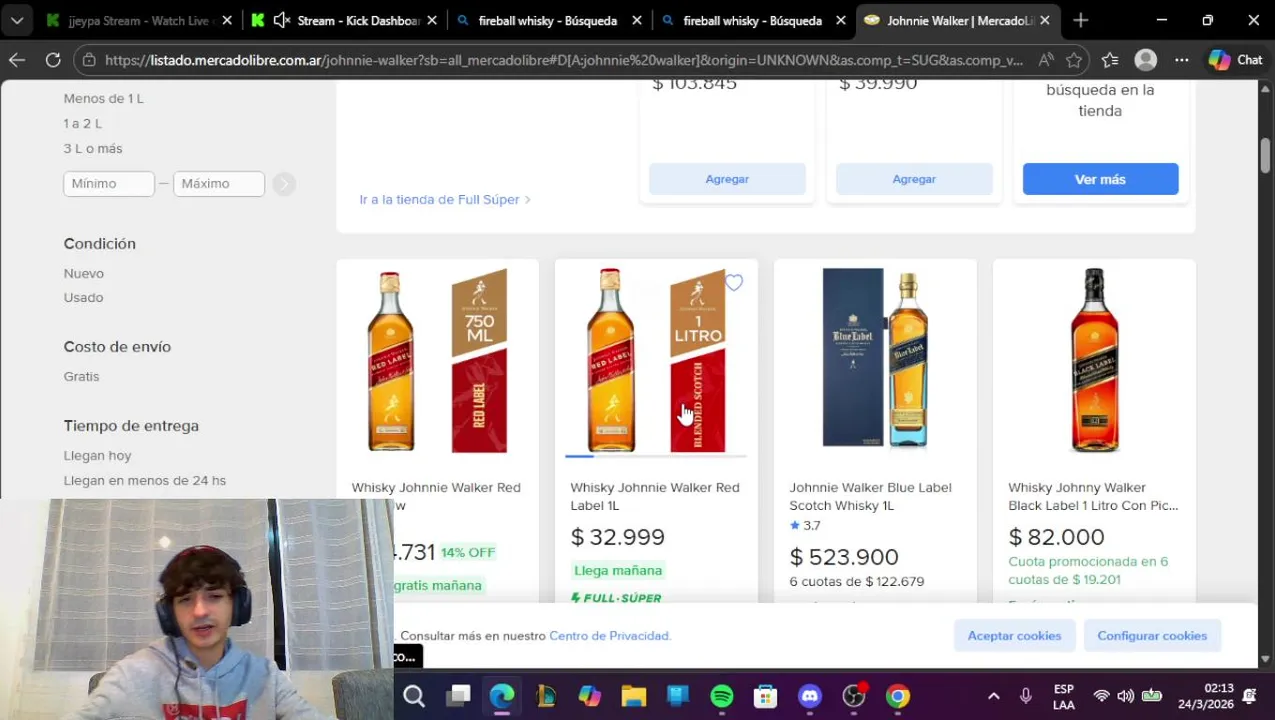This screenshot has height=720, width=1275.
Task: Filter condition by Usado
Action: pos(83,297)
